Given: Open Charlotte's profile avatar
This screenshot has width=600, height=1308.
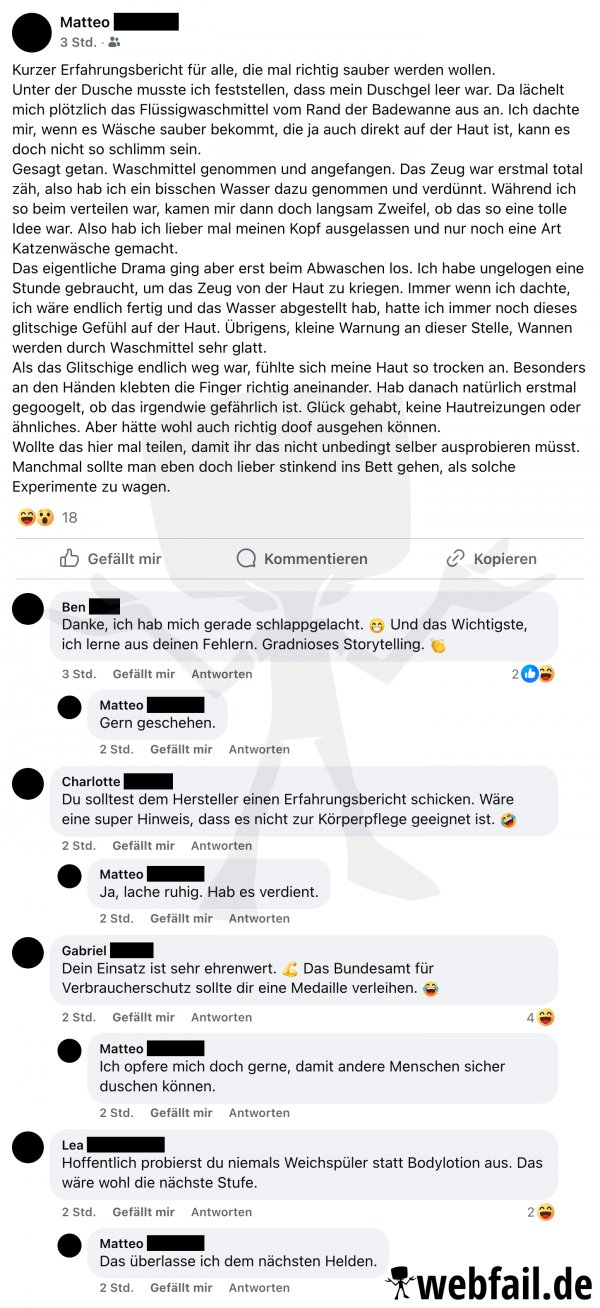Looking at the screenshot, I should coord(28,783).
